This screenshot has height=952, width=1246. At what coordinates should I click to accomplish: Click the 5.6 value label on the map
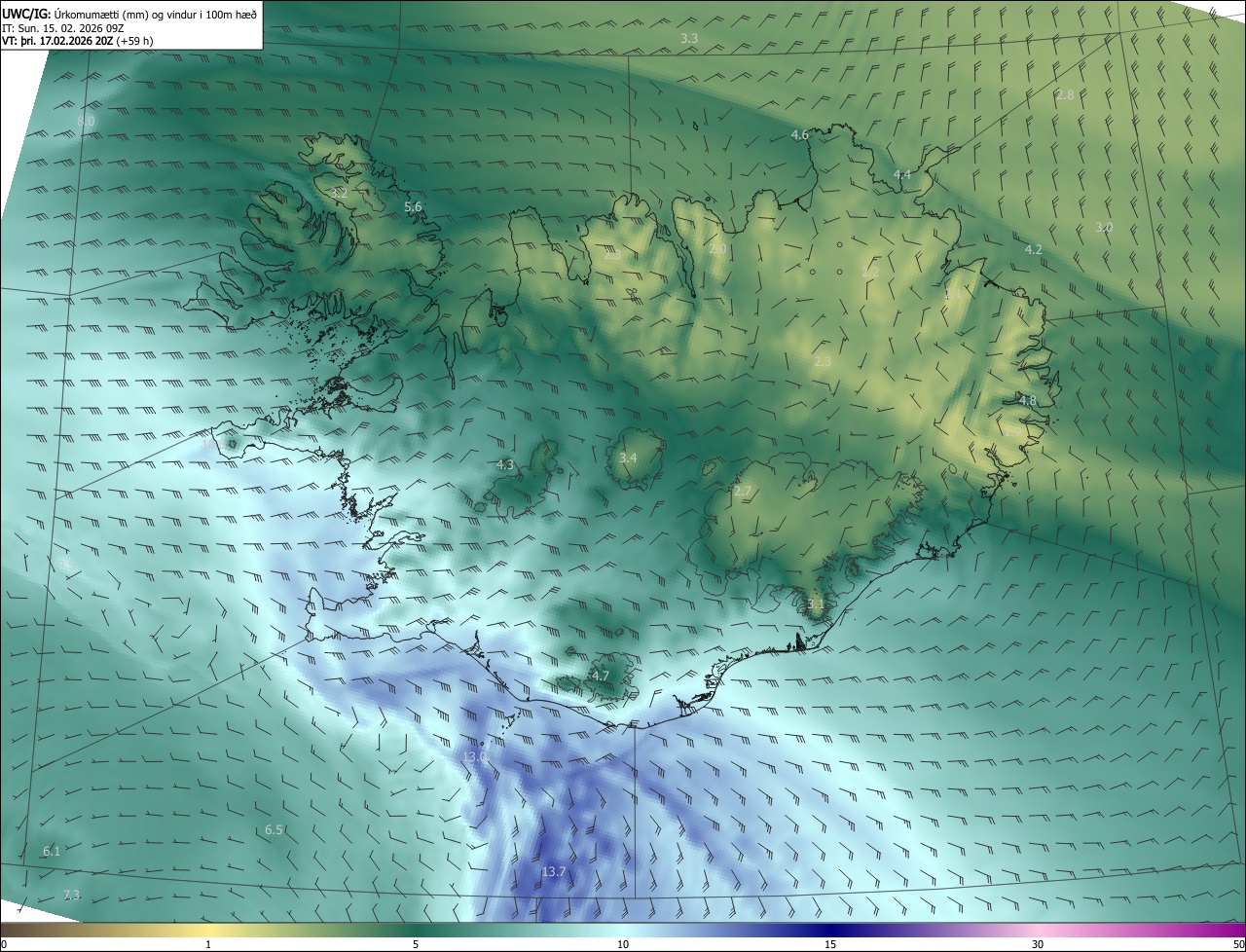pyautogui.click(x=413, y=206)
